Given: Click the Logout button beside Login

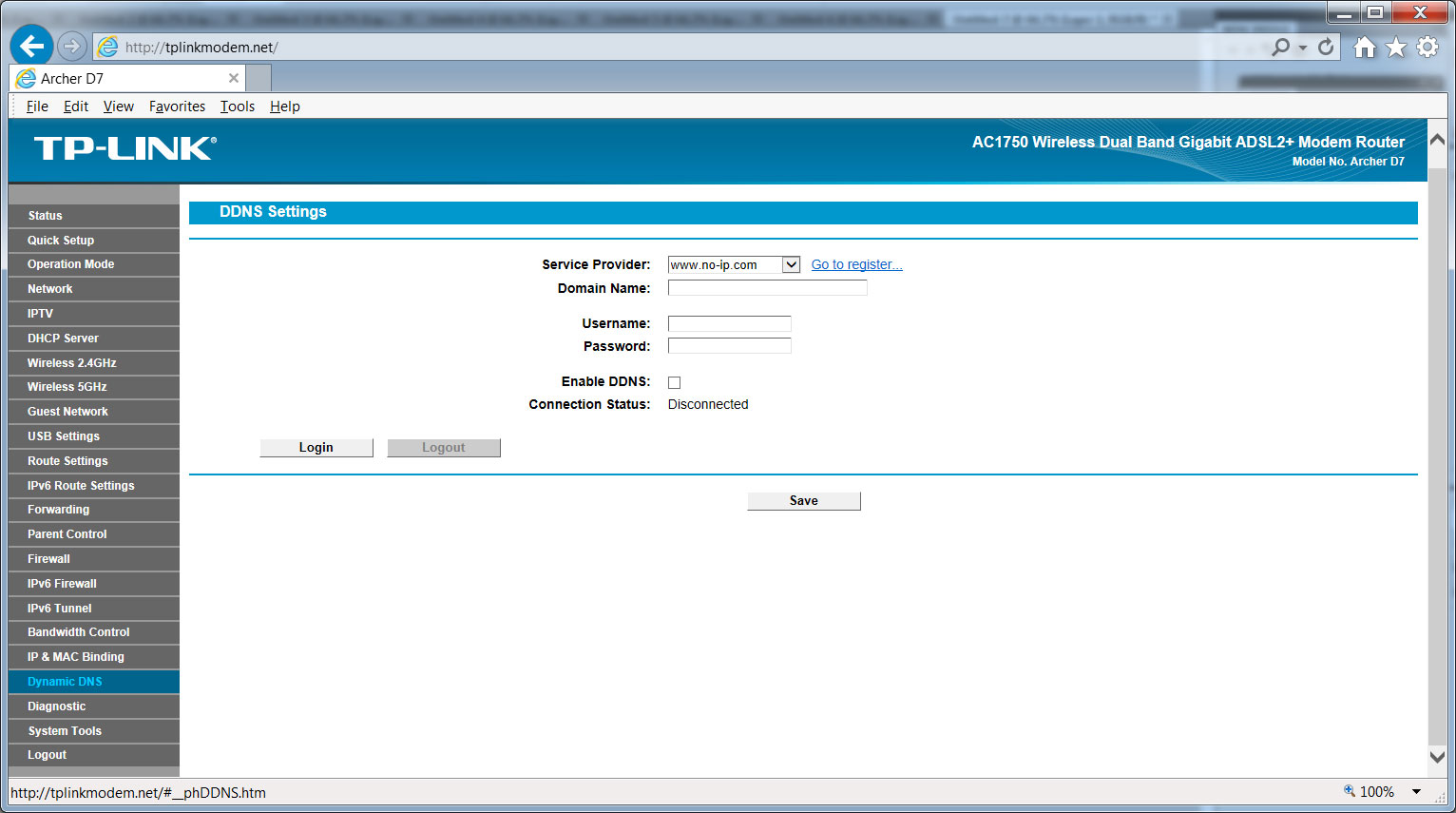Looking at the screenshot, I should [444, 448].
